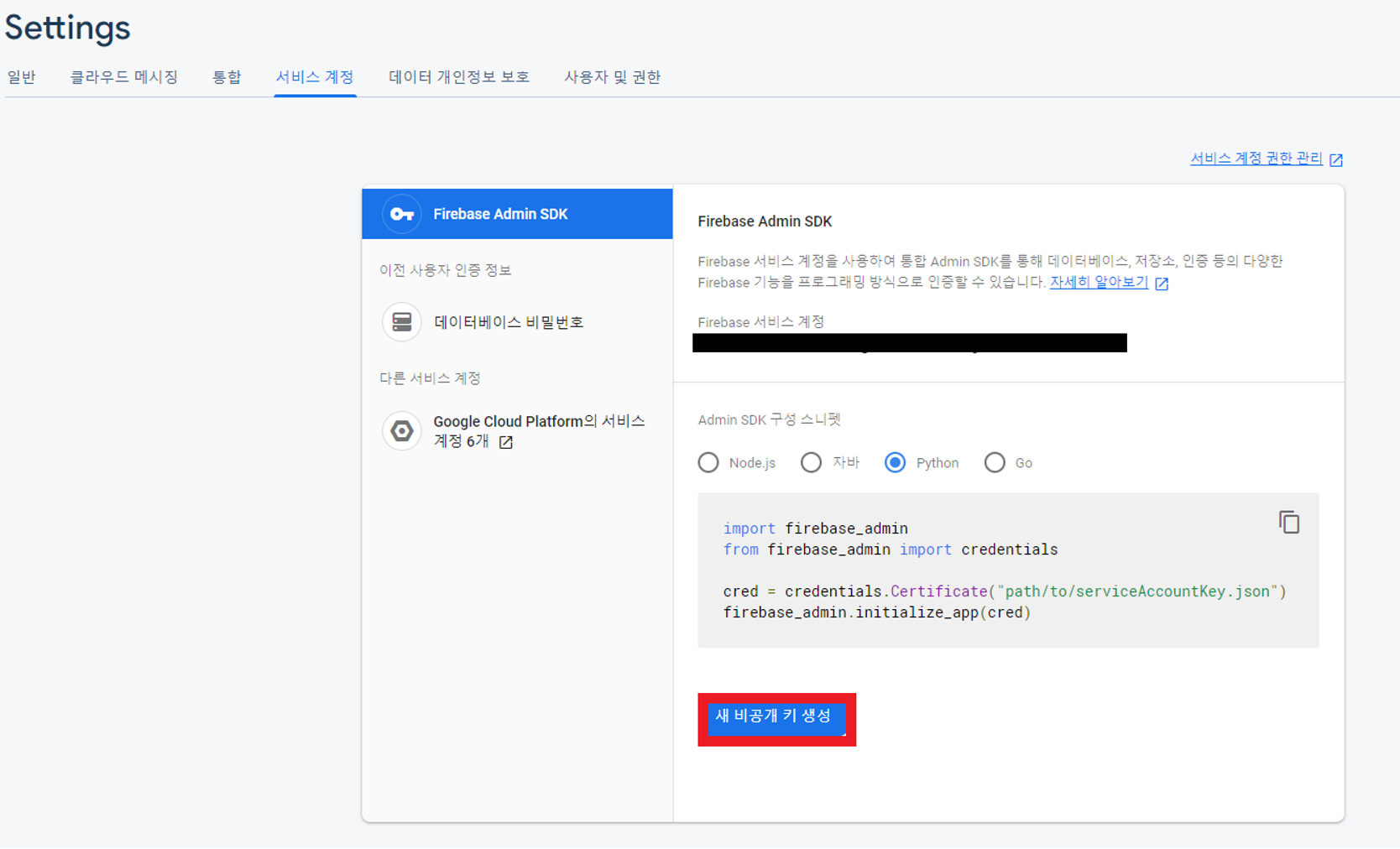This screenshot has width=1400, height=849.
Task: Click the 다른 서비스 계정 section label
Action: point(430,378)
